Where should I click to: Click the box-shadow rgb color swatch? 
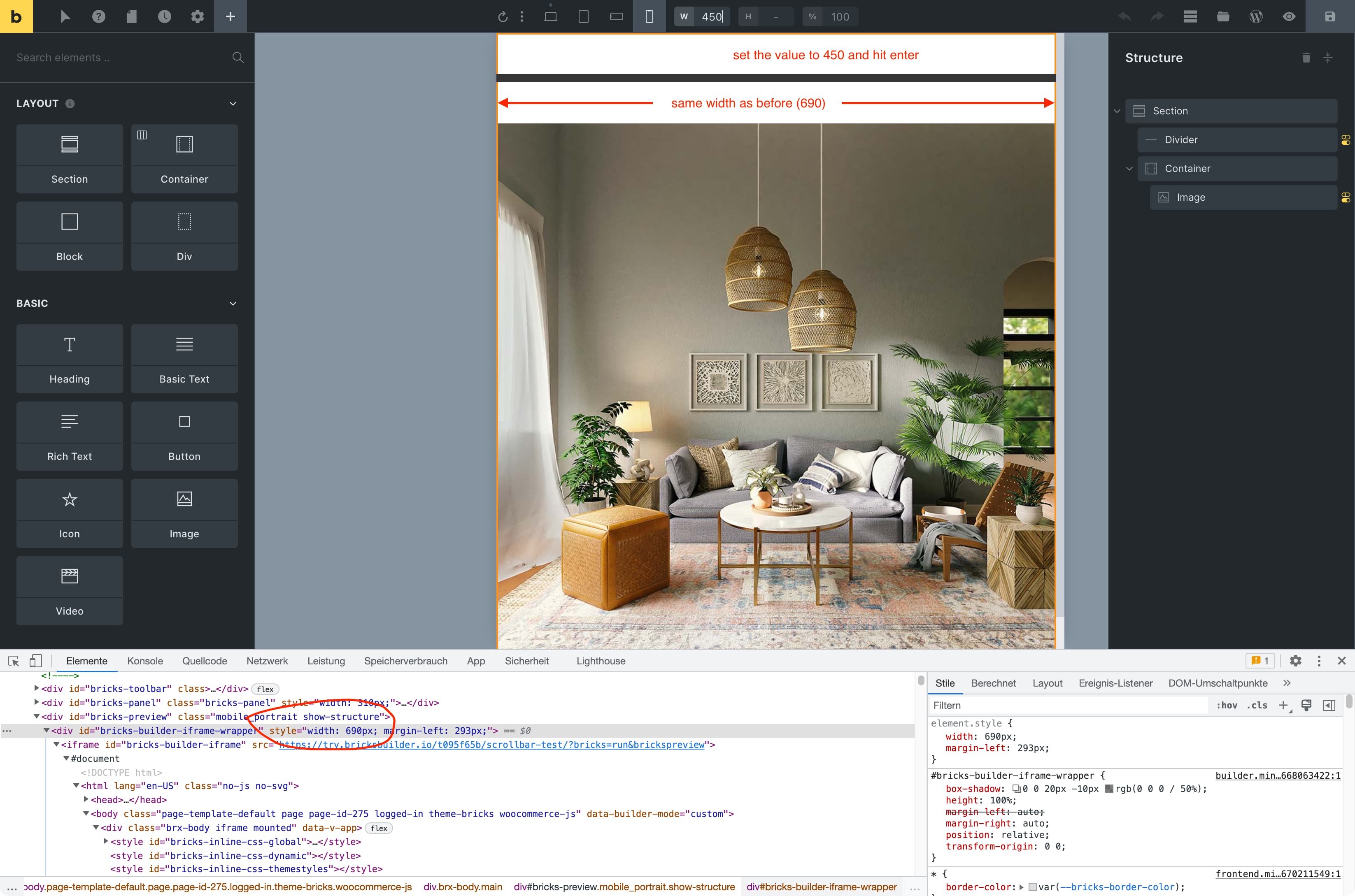1109,789
